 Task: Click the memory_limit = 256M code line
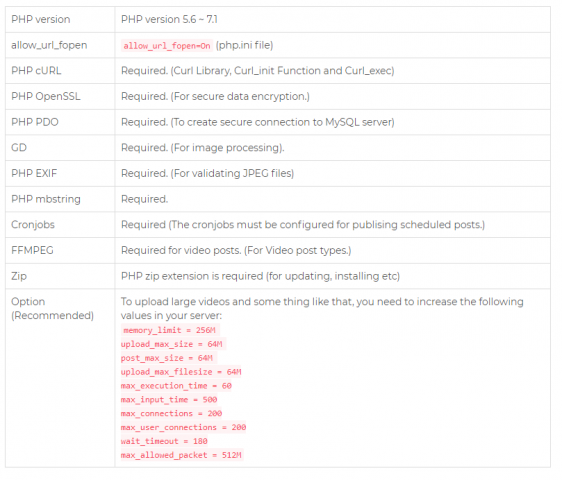(170, 330)
